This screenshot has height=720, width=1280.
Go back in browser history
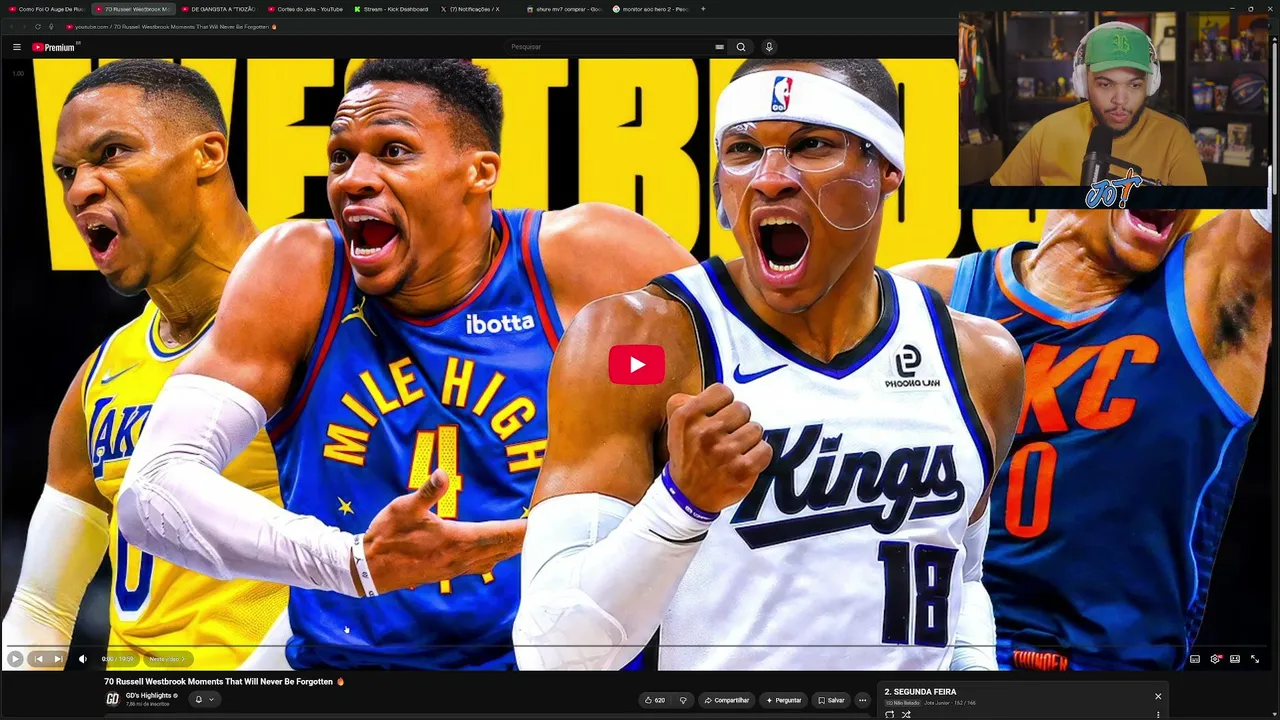click(12, 27)
